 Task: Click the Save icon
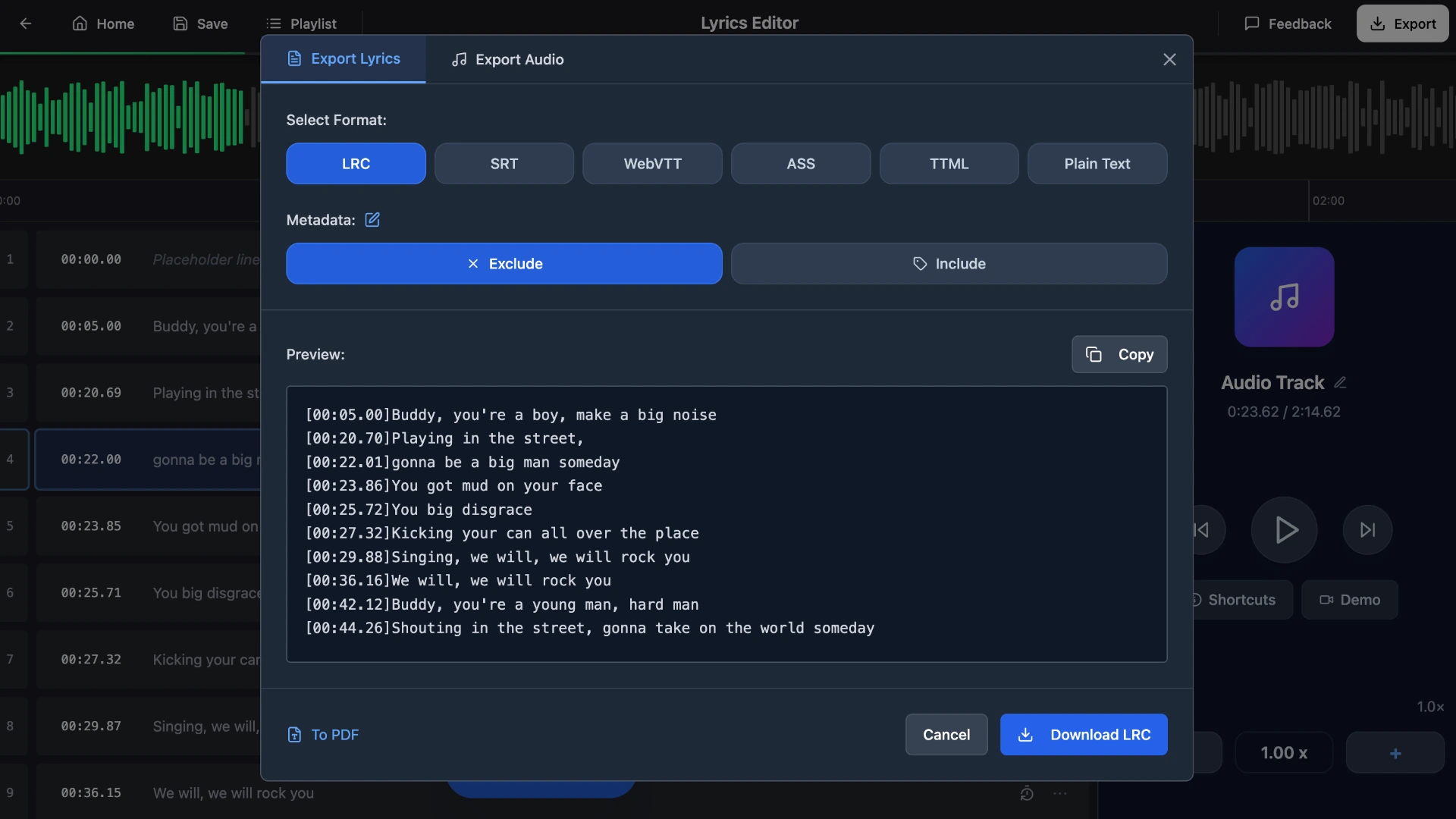(x=181, y=24)
